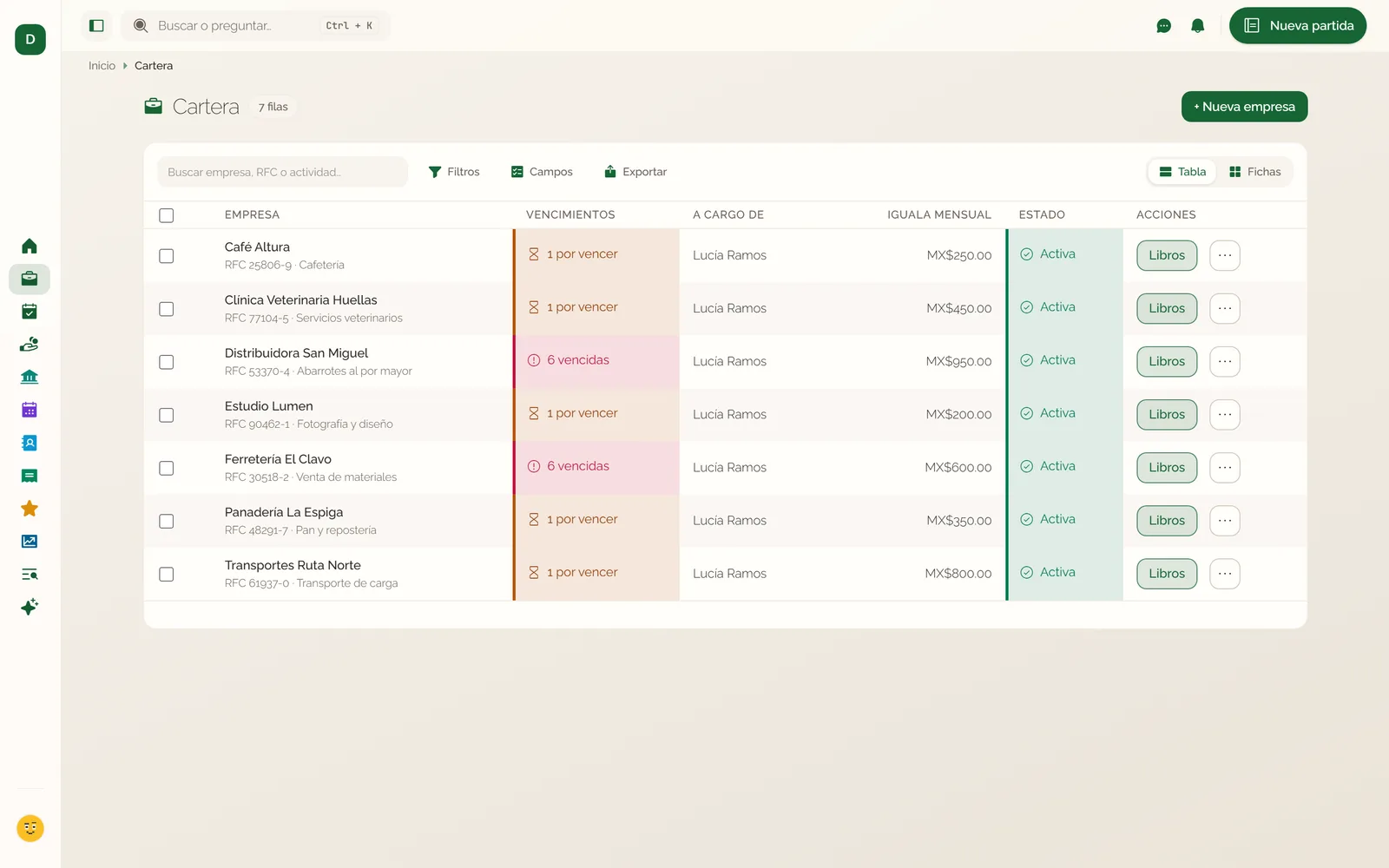Check the Ferretería El Clavo checkbox
The width and height of the screenshot is (1389, 868).
coord(167,468)
